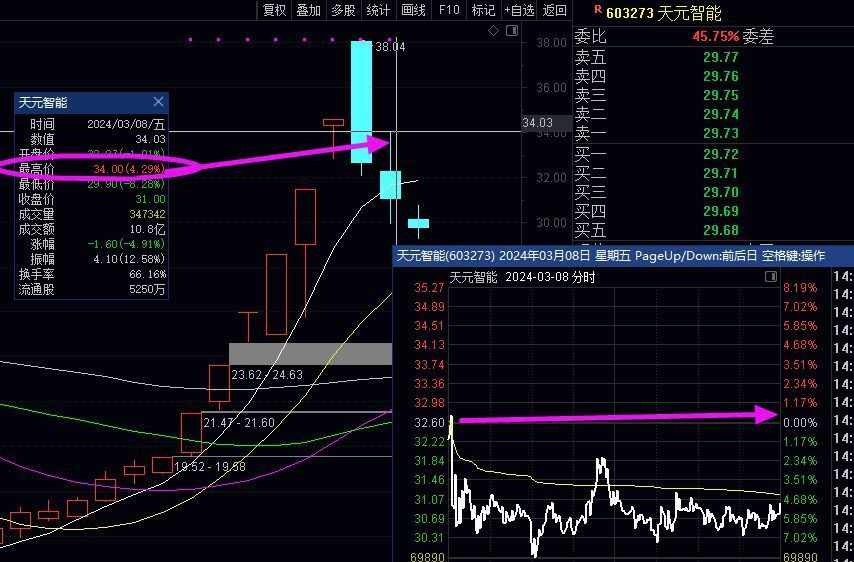Select 卖五 price 29.77
The height and width of the screenshot is (562, 854).
(721, 57)
